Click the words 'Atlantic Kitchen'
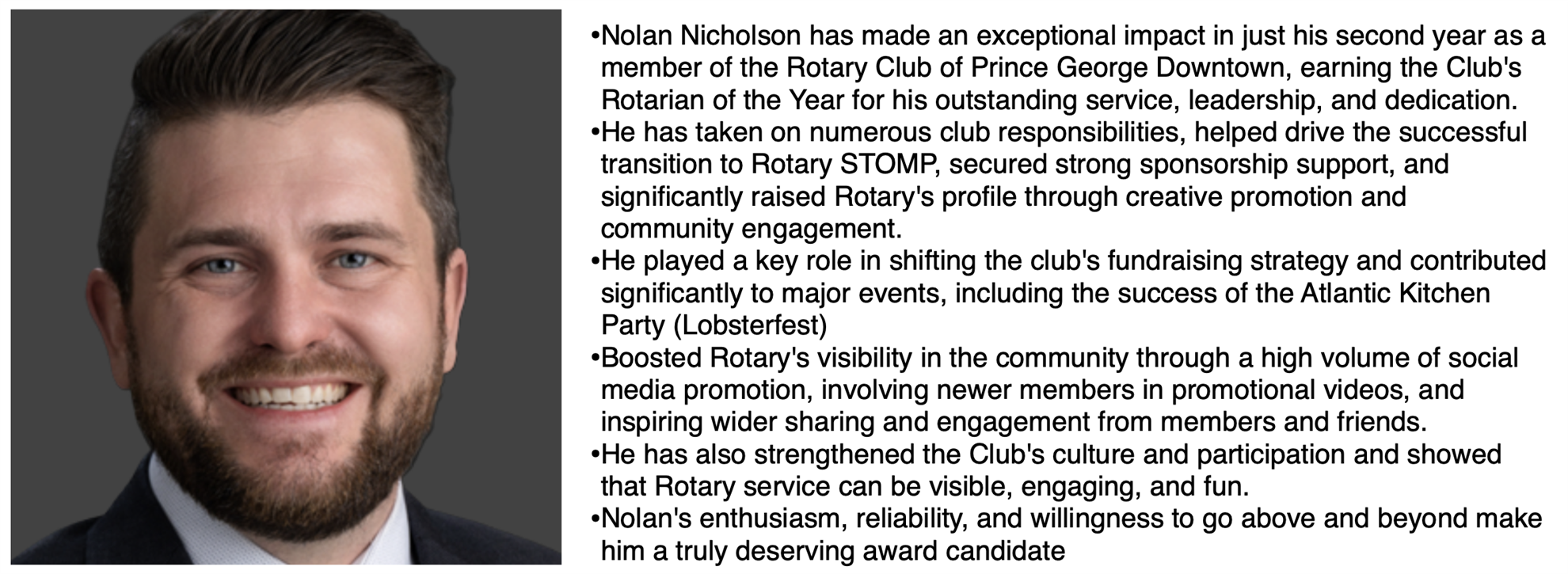 click(x=1395, y=294)
